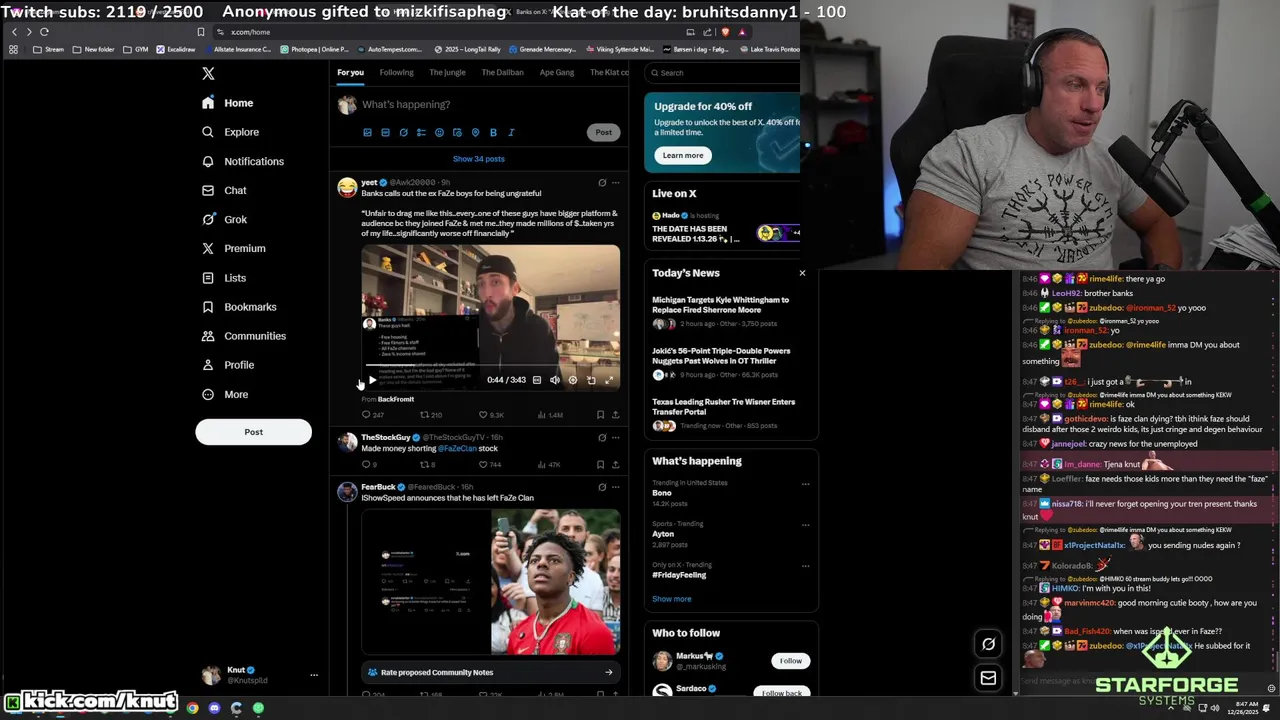
Task: Open more options for Bono trend
Action: coord(805,484)
